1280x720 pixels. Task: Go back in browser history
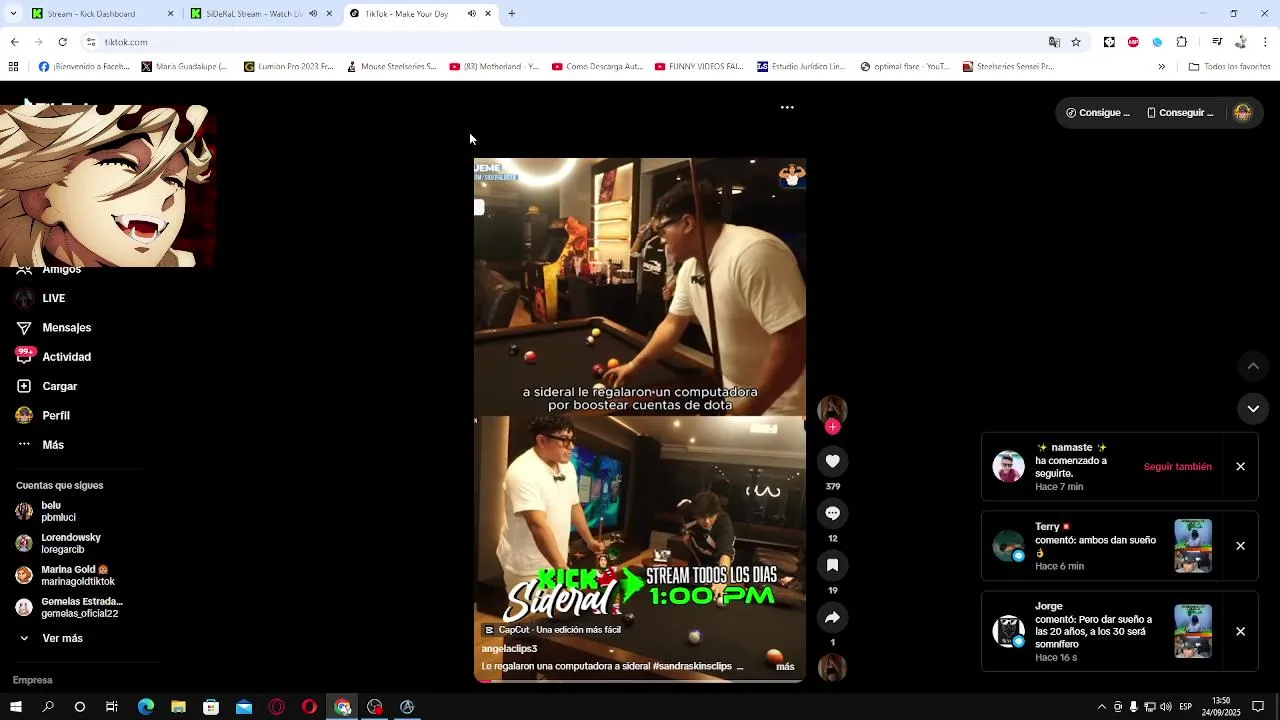(x=14, y=42)
